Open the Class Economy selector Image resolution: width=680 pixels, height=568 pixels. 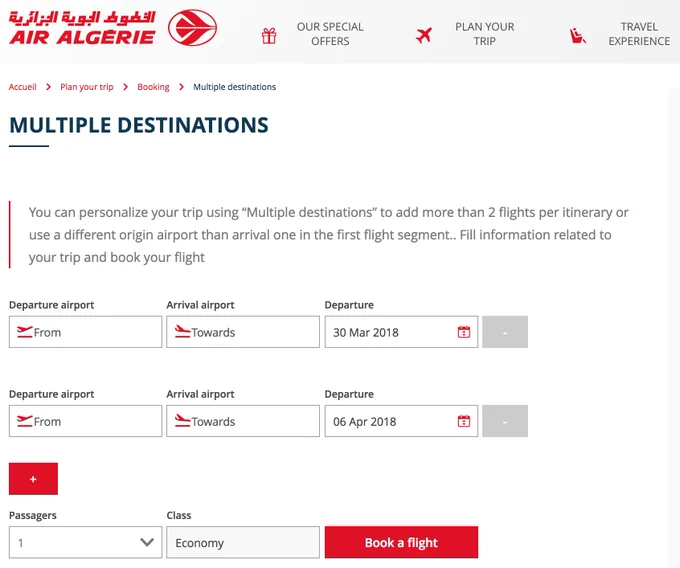tap(243, 542)
